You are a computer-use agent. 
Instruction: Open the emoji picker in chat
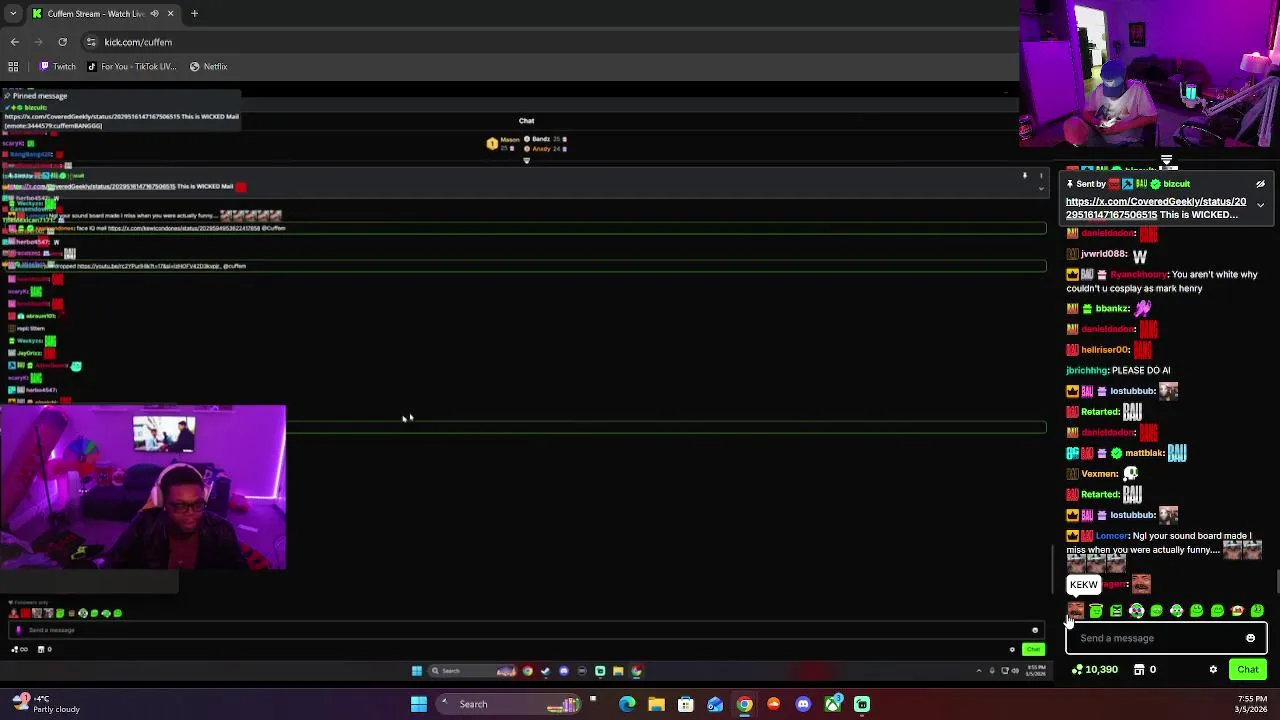(1250, 638)
